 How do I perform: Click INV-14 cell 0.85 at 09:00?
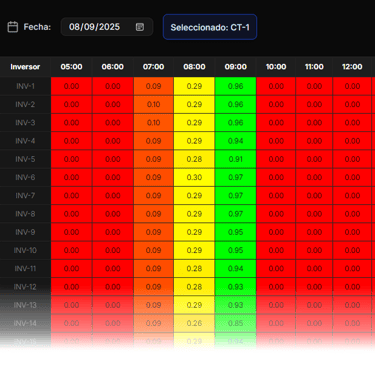(236, 323)
